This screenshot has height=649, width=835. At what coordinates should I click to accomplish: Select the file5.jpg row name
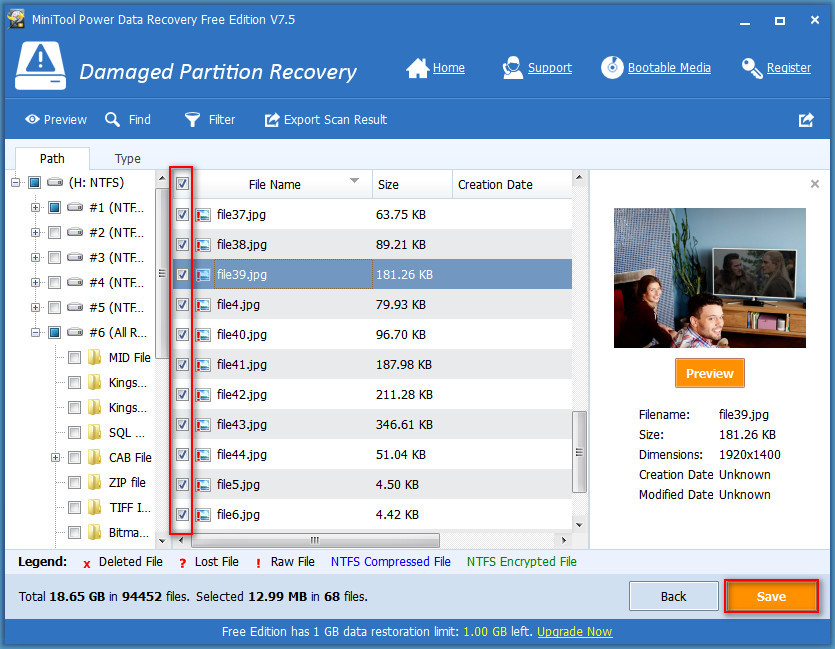tap(238, 484)
